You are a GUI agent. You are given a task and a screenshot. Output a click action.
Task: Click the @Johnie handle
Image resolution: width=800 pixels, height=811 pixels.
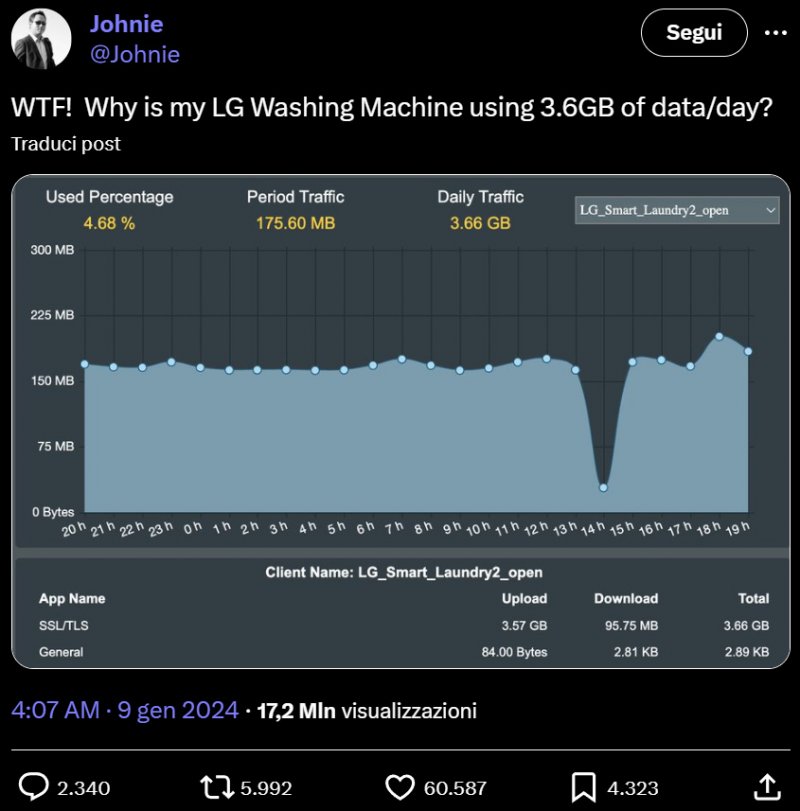point(135,54)
